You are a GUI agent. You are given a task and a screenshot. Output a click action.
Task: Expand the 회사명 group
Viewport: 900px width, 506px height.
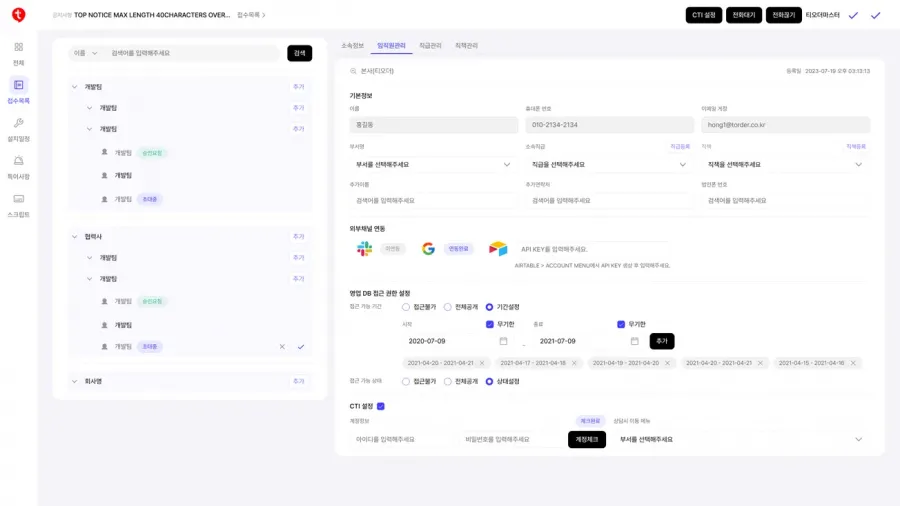point(75,381)
